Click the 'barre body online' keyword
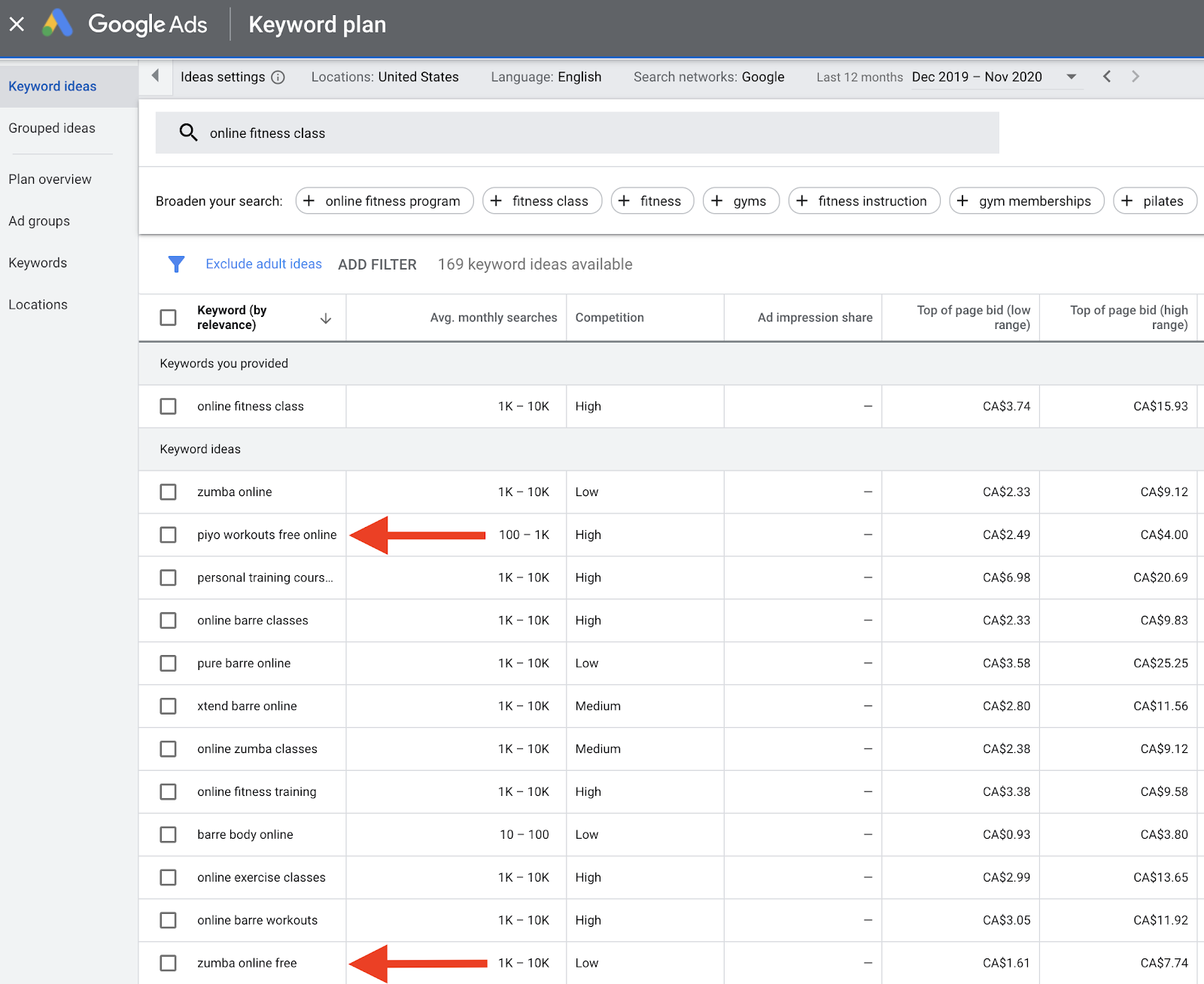 coord(245,835)
